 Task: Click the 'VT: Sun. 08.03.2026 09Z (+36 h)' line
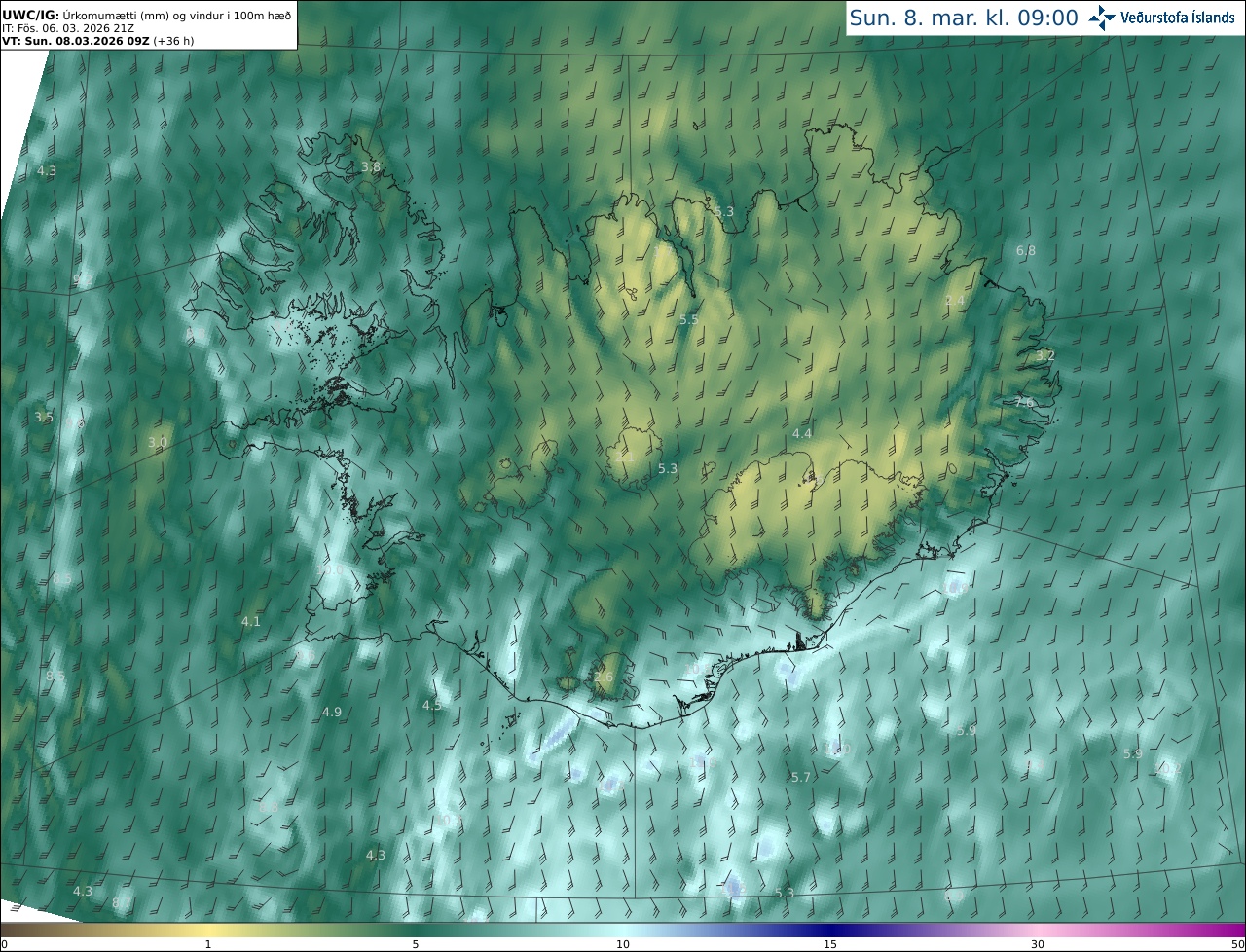(97, 41)
